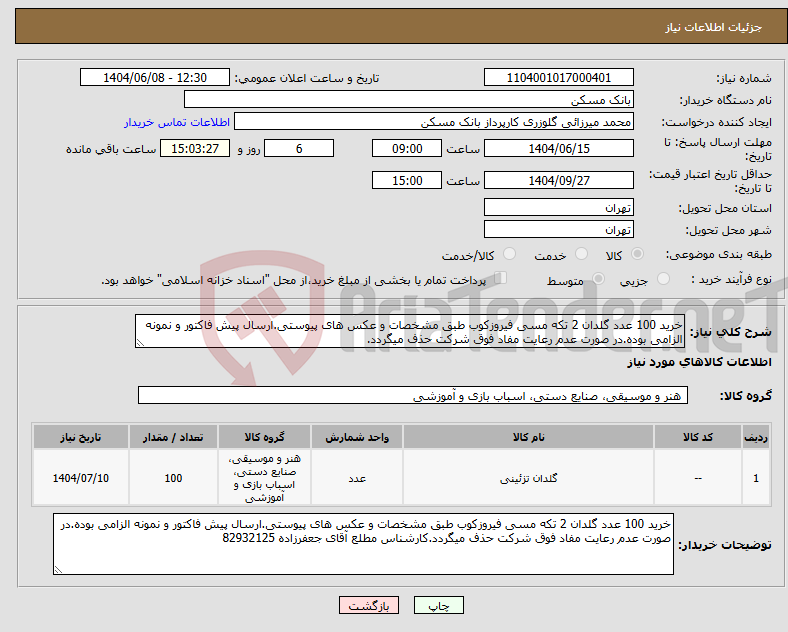
Task: Click the need number field 1104001017000401
Action: 559,77
